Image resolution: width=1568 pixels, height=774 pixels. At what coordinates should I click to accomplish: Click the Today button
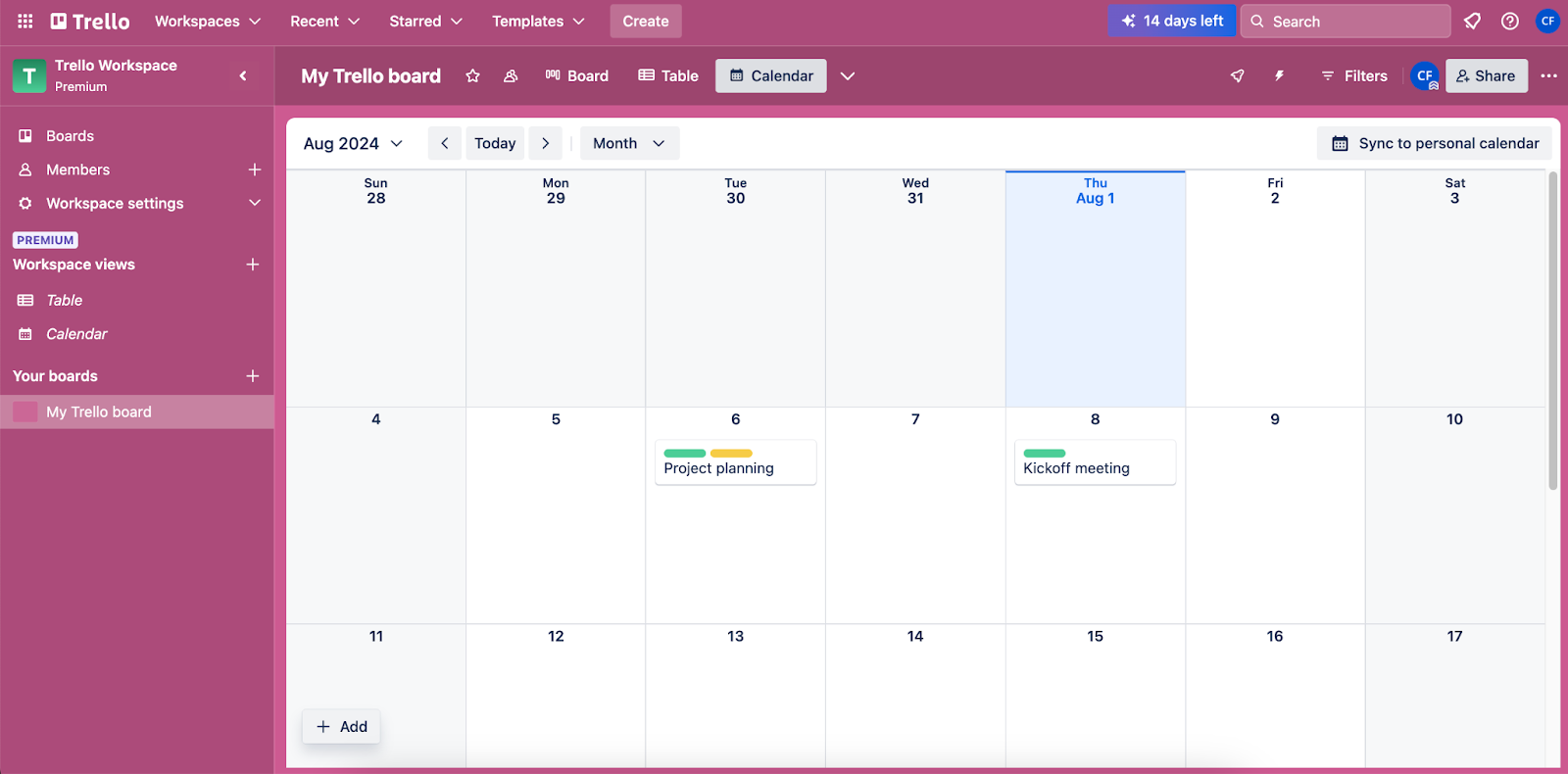point(495,143)
